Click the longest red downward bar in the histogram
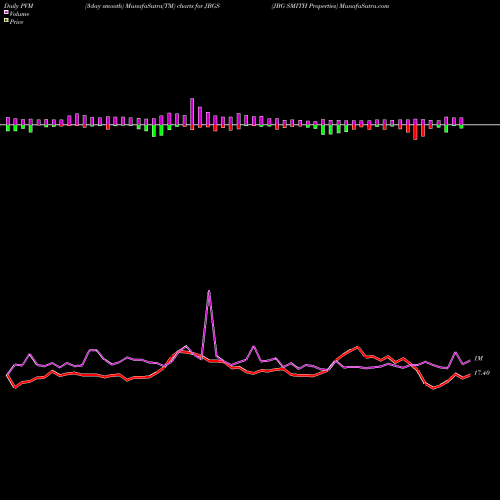 click(x=415, y=132)
